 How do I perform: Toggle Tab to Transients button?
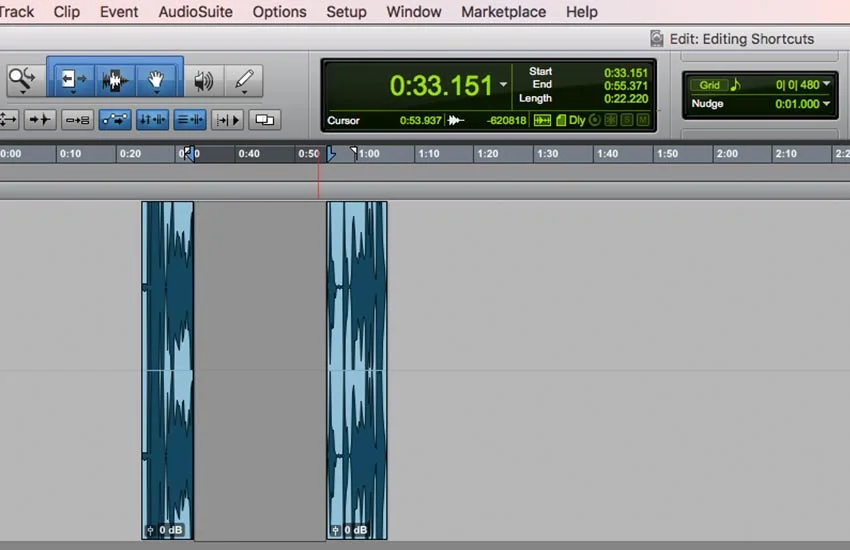tap(40, 120)
